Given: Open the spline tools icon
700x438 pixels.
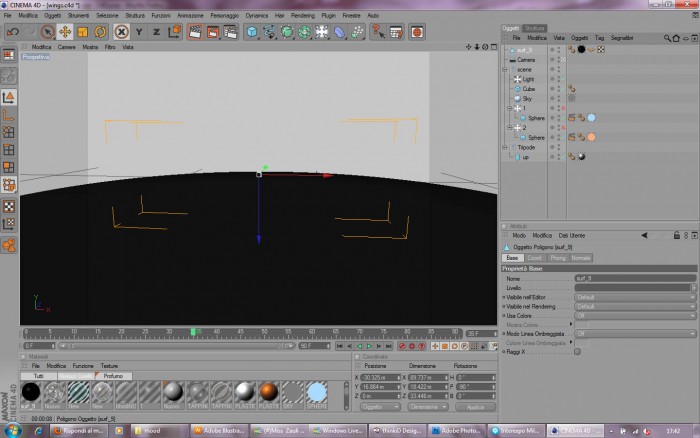Looking at the screenshot, I should [269, 32].
